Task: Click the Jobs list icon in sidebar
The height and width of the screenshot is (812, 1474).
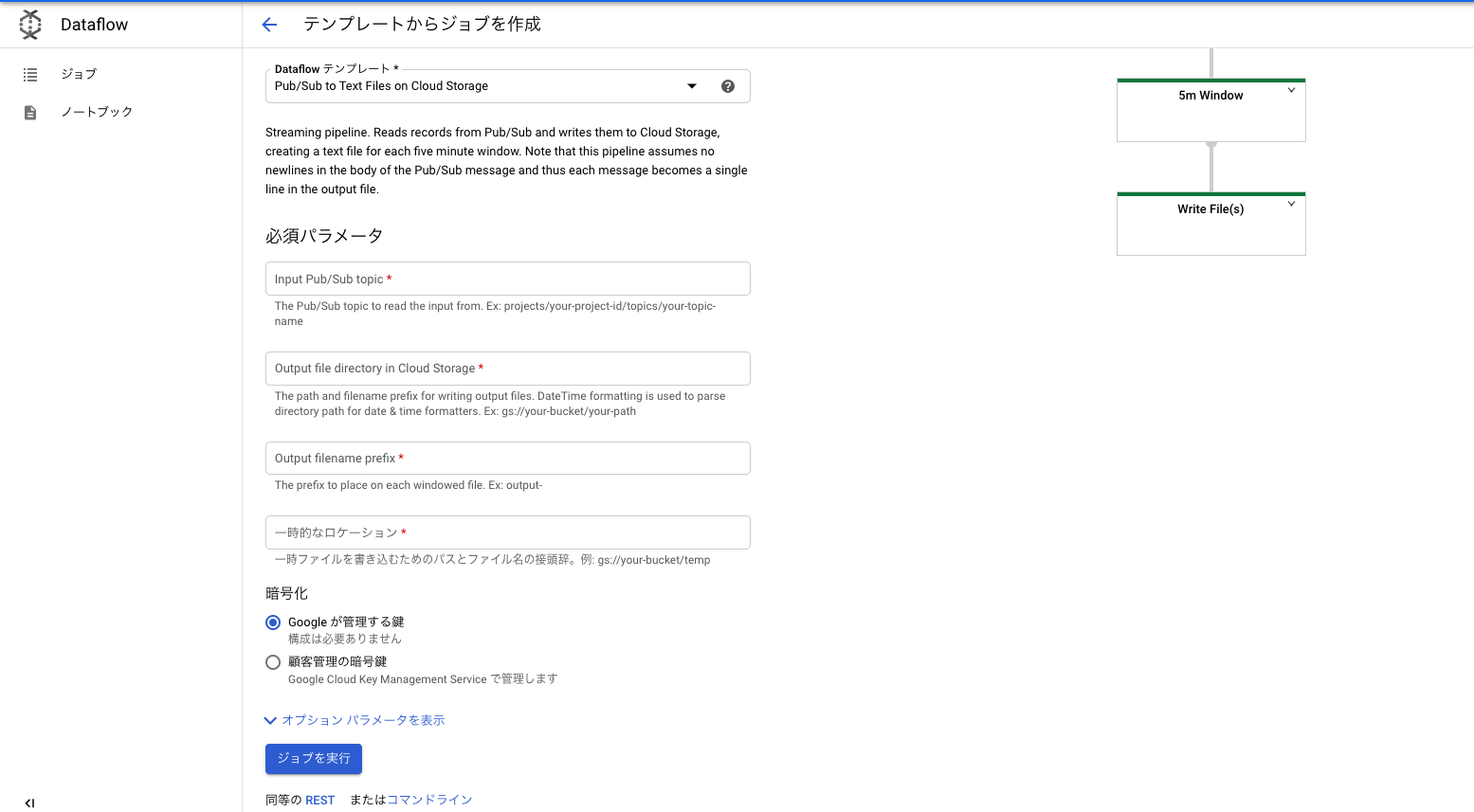Action: coord(30,74)
